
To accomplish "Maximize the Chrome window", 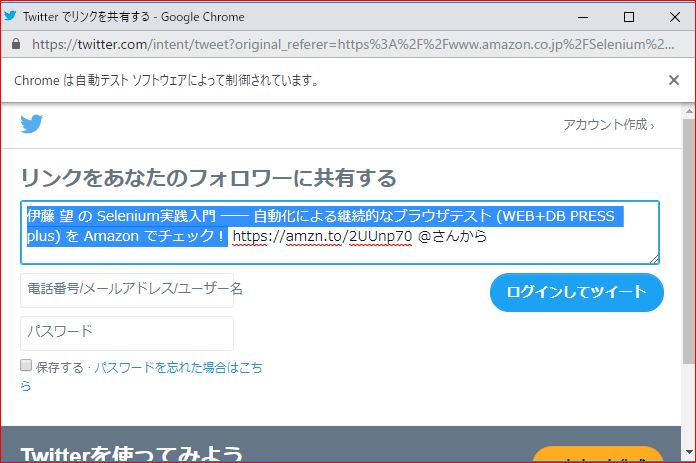I will coord(629,17).
